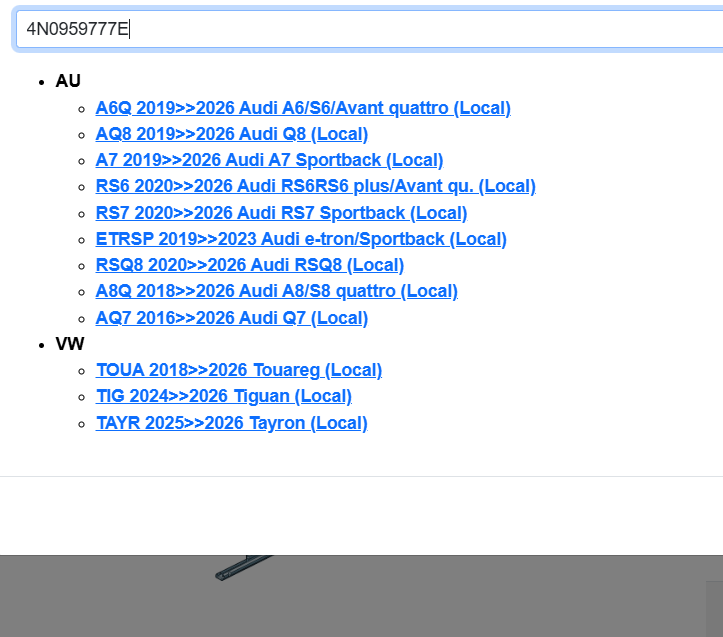The image size is (723, 637).
Task: Open the TIG 2024>>2026 Tiguan link
Action: [x=223, y=396]
